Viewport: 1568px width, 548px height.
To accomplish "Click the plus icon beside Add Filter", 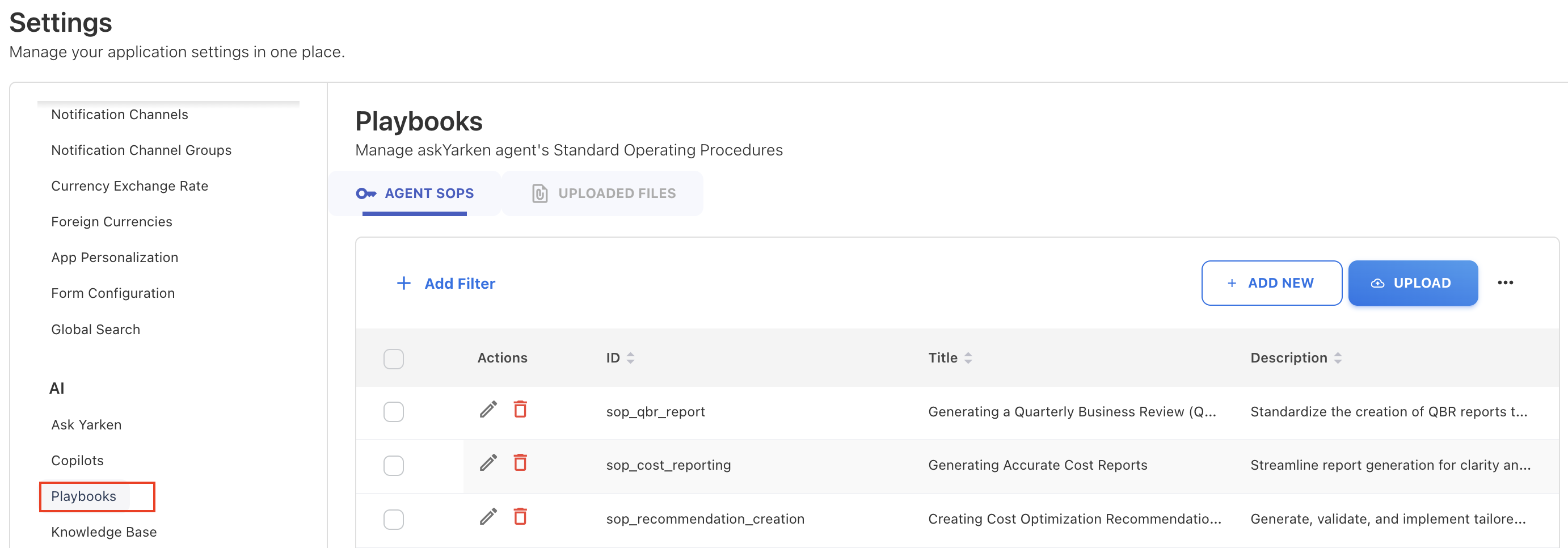I will [x=403, y=283].
